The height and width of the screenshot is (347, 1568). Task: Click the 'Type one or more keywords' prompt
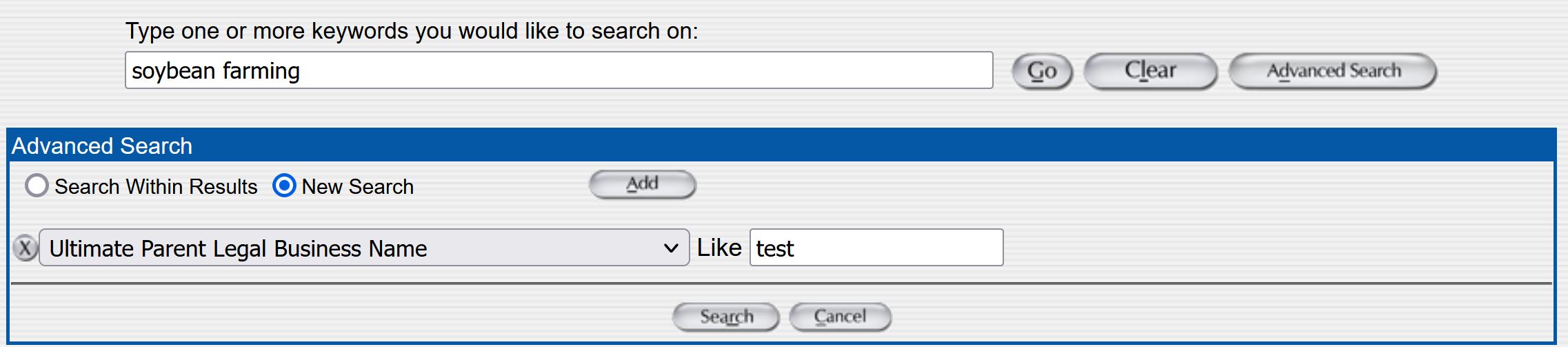[412, 31]
